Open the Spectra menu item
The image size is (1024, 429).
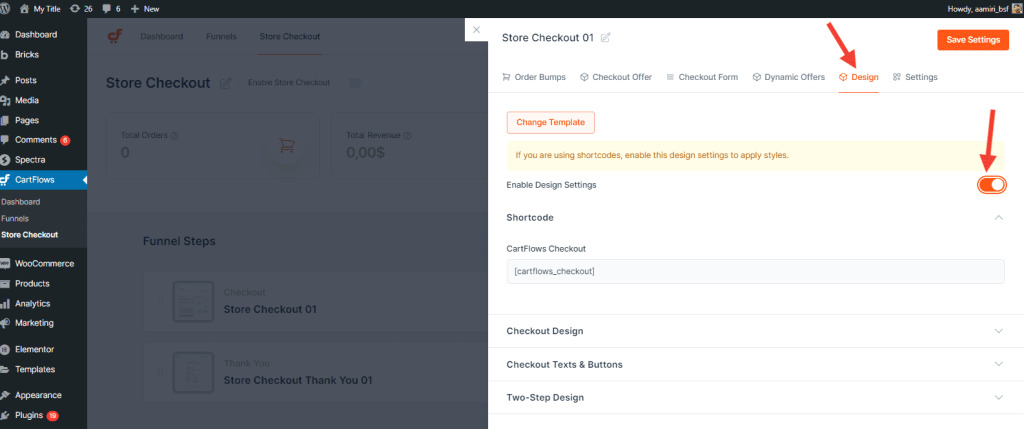(30, 159)
